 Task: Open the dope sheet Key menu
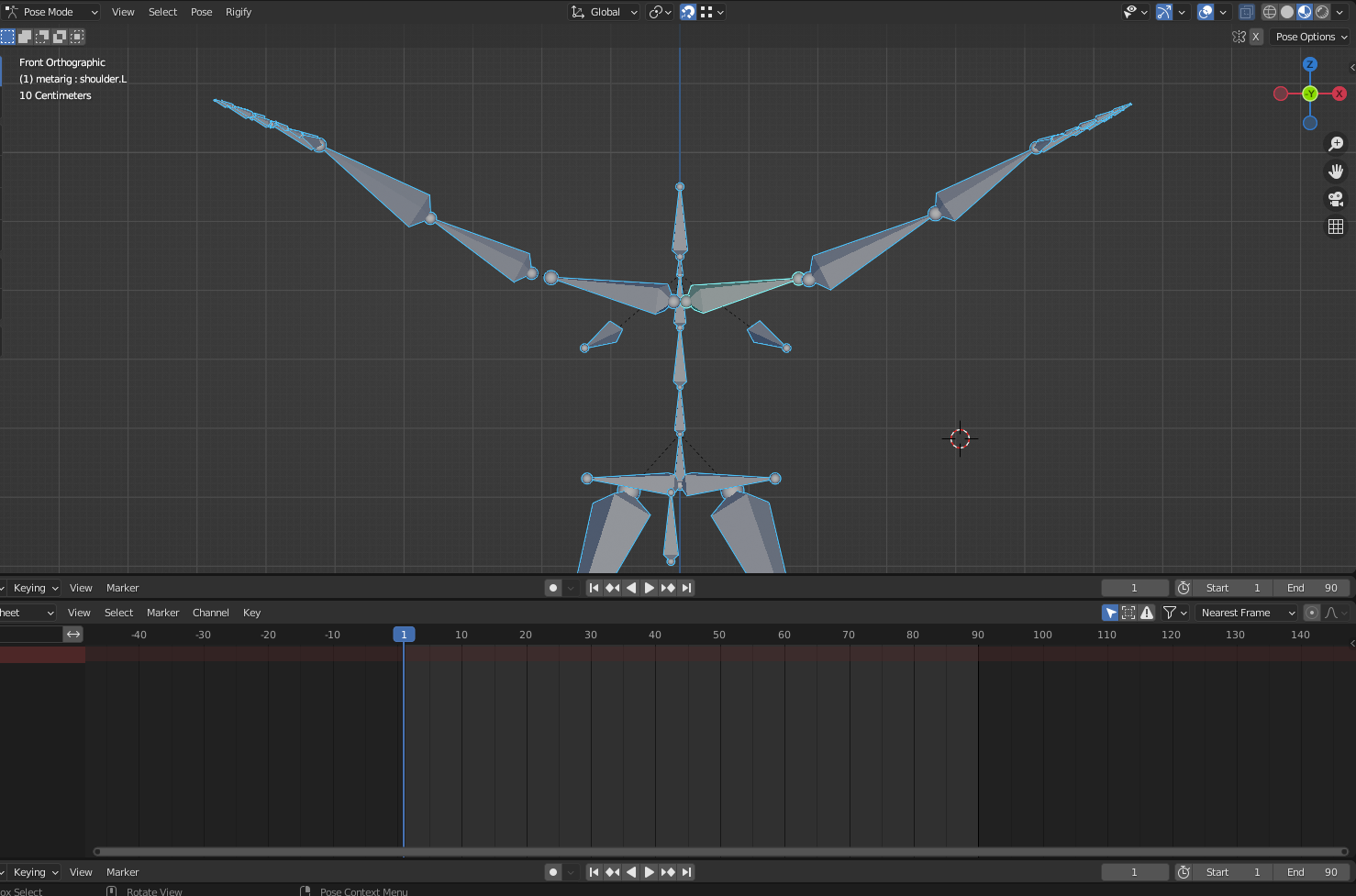[251, 613]
